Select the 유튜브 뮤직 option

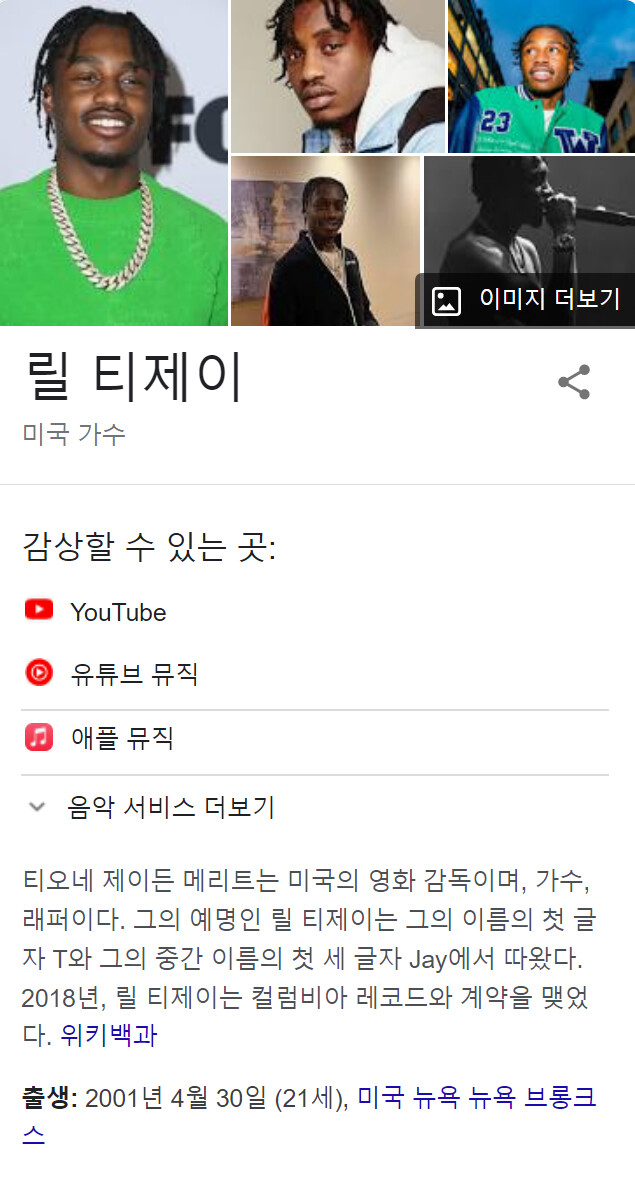point(314,672)
